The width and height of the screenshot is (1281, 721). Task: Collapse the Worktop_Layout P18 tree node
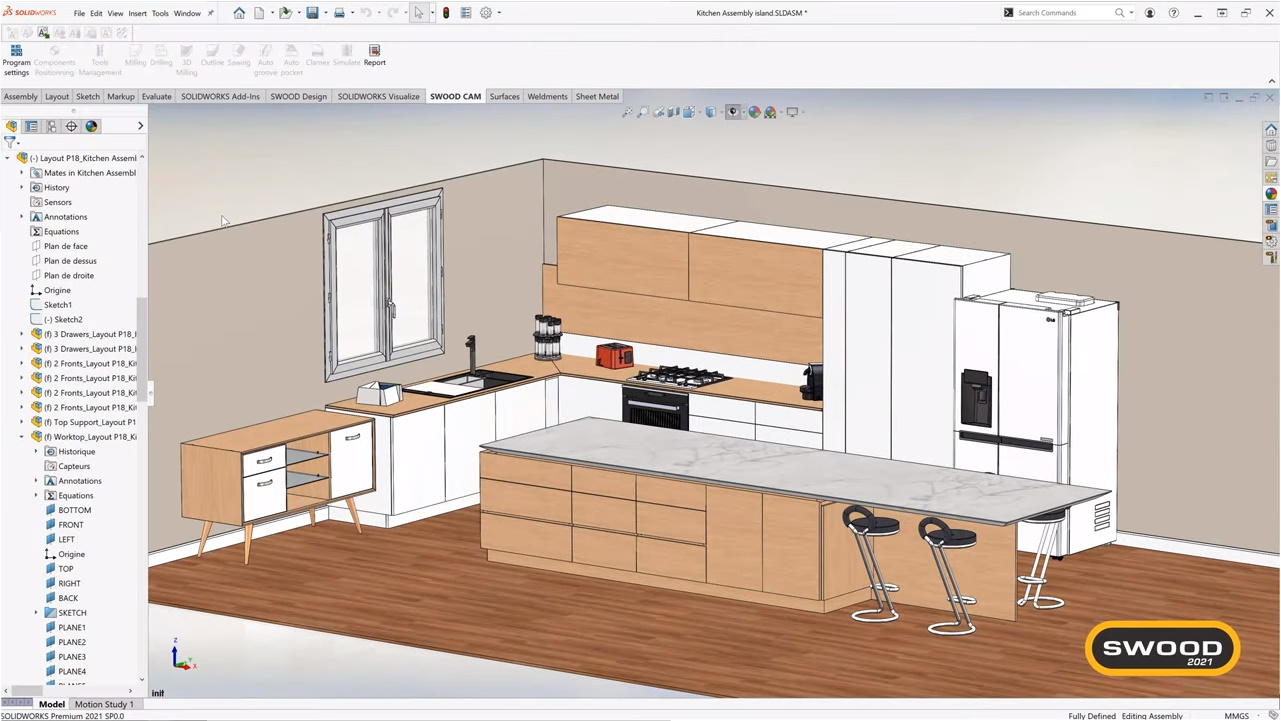point(22,437)
